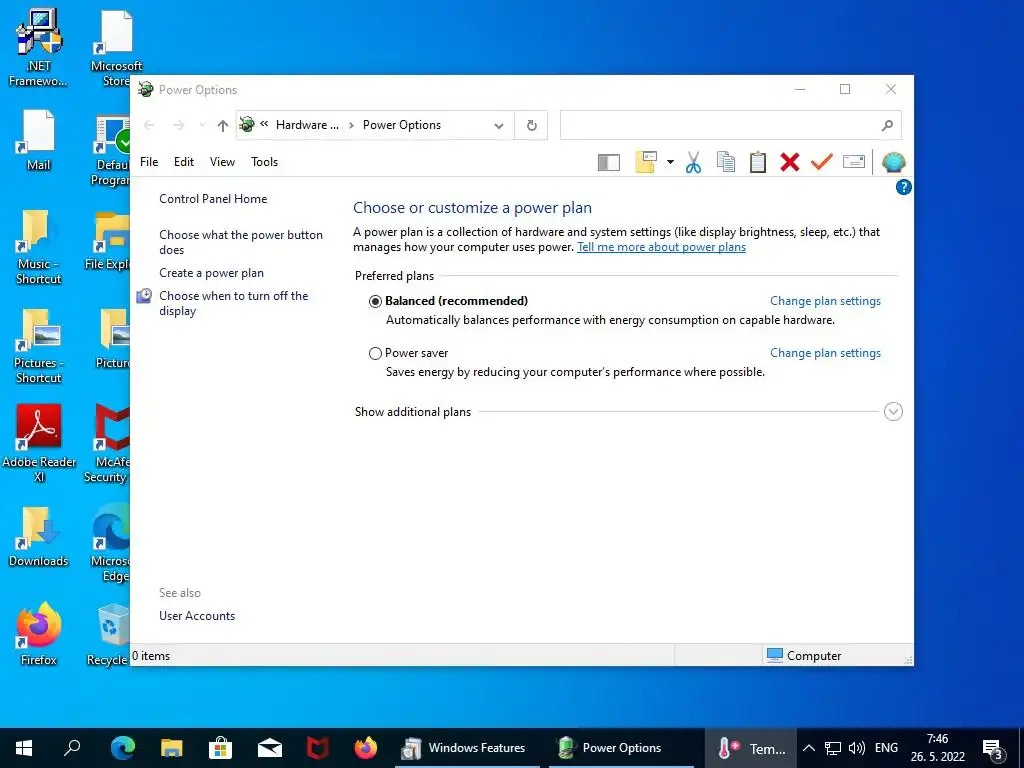Click the Computer status bar entry
The width and height of the screenshot is (1024, 768).
804,656
